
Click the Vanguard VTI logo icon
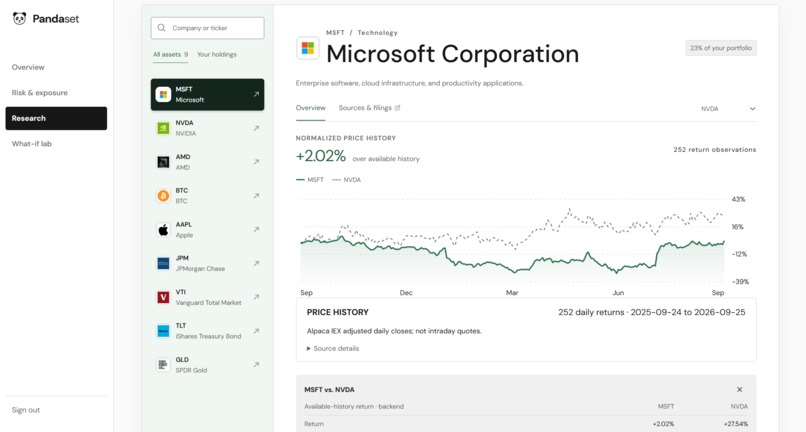click(163, 297)
